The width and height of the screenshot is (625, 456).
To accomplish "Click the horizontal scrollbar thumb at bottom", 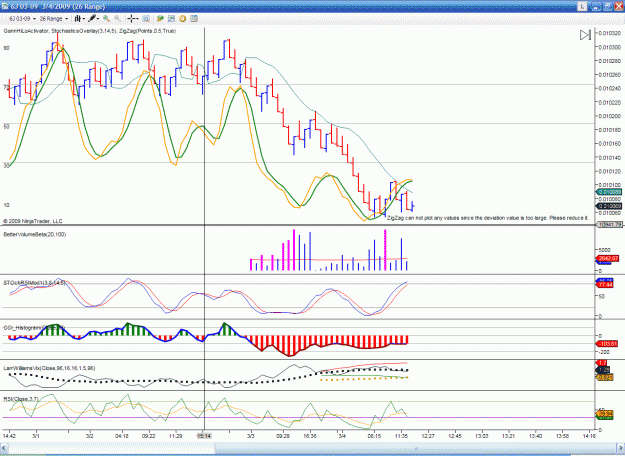I will pyautogui.click(x=416, y=449).
